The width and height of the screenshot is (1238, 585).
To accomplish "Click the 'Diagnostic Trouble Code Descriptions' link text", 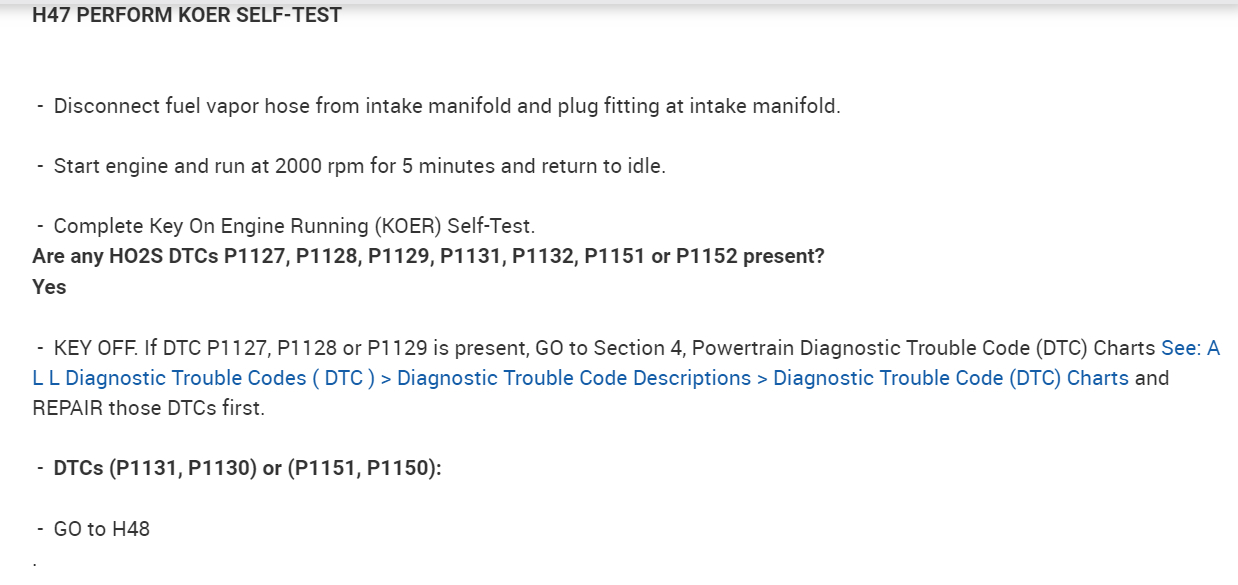I will pyautogui.click(x=574, y=378).
